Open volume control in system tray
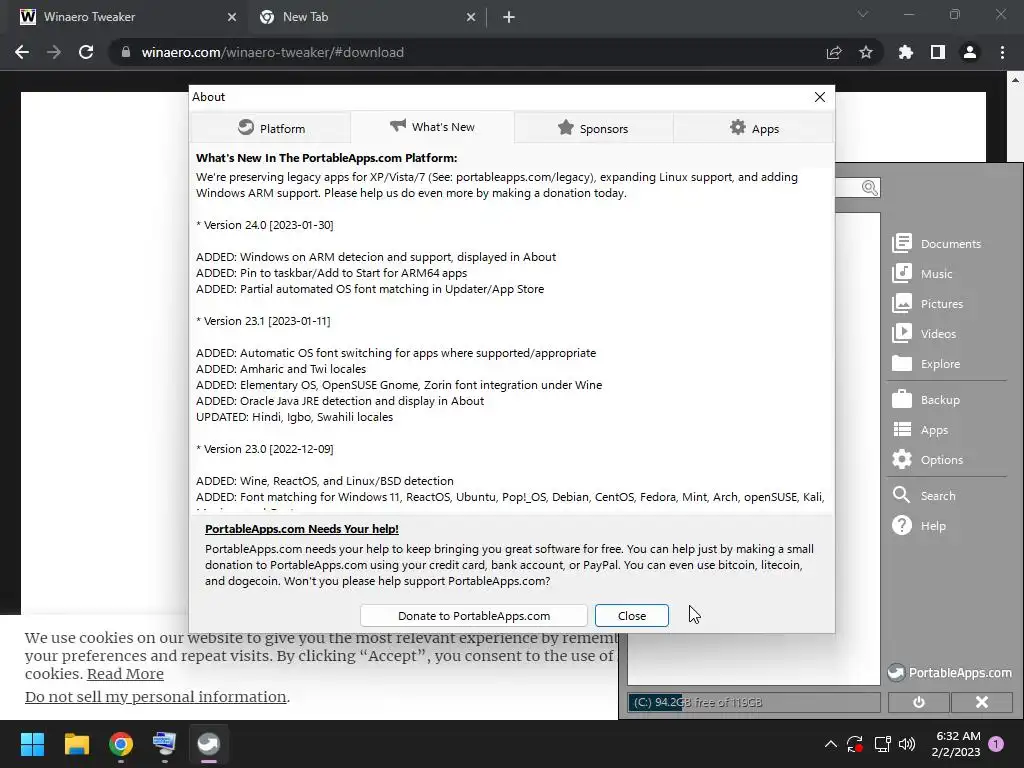Image resolution: width=1024 pixels, height=768 pixels. point(906,744)
